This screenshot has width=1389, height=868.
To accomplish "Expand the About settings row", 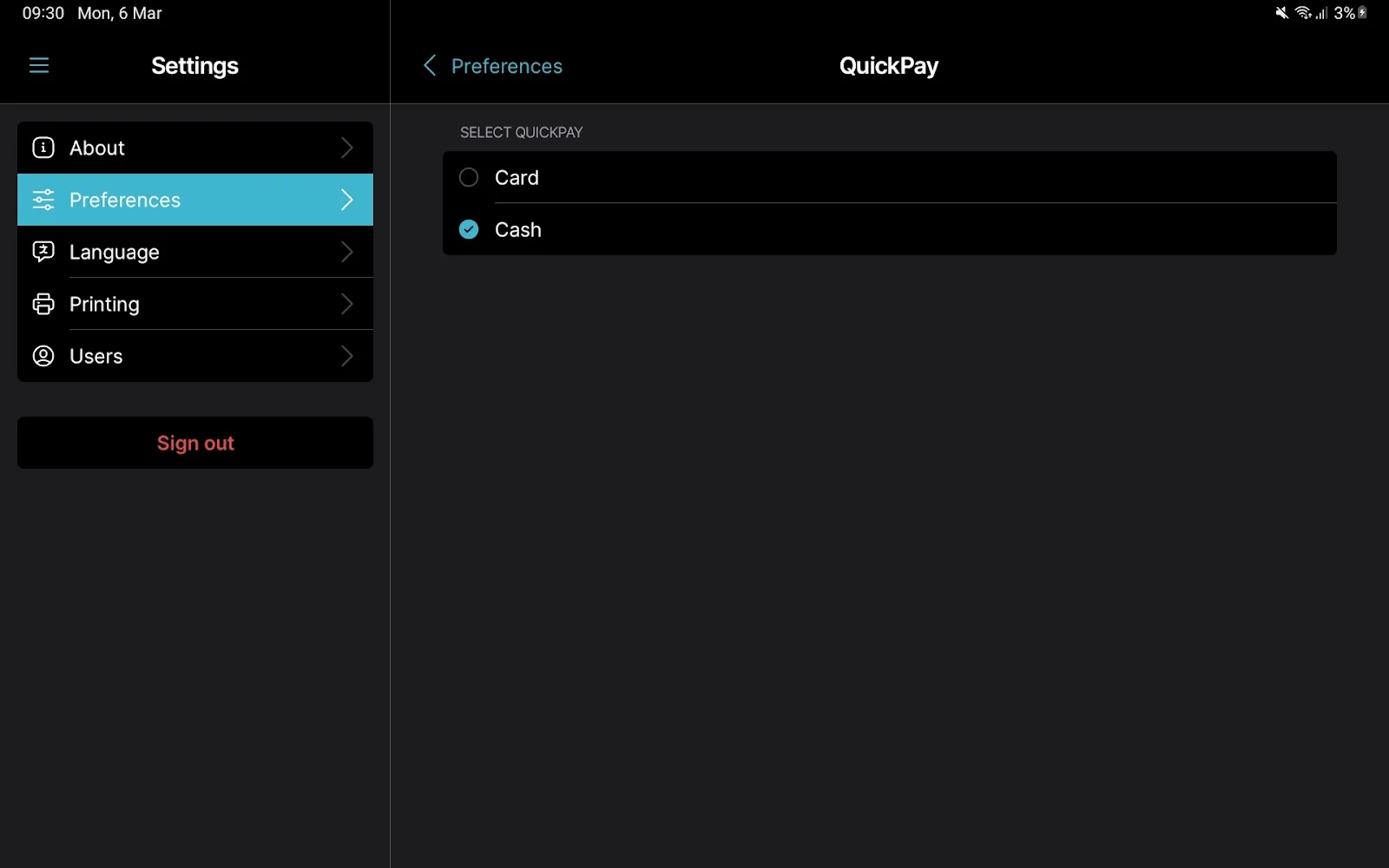I will 346,148.
